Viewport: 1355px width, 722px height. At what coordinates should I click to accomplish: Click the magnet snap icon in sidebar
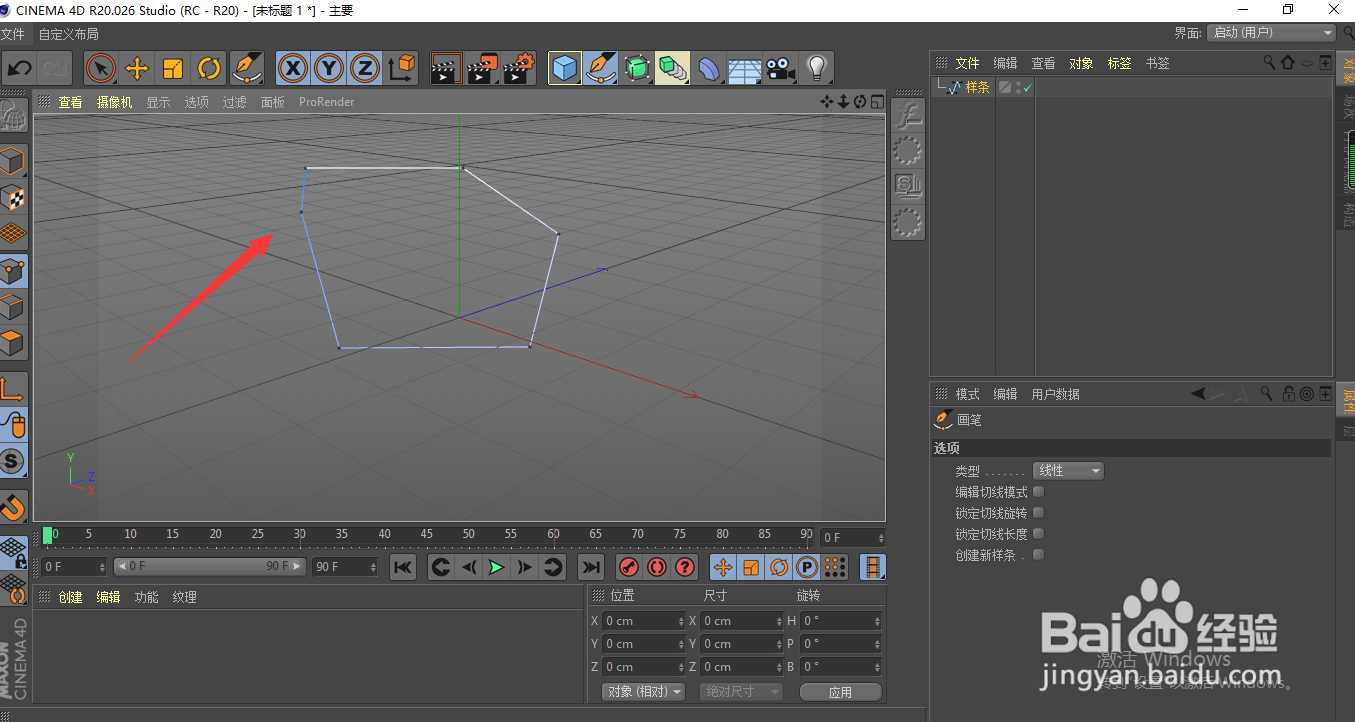click(x=13, y=508)
